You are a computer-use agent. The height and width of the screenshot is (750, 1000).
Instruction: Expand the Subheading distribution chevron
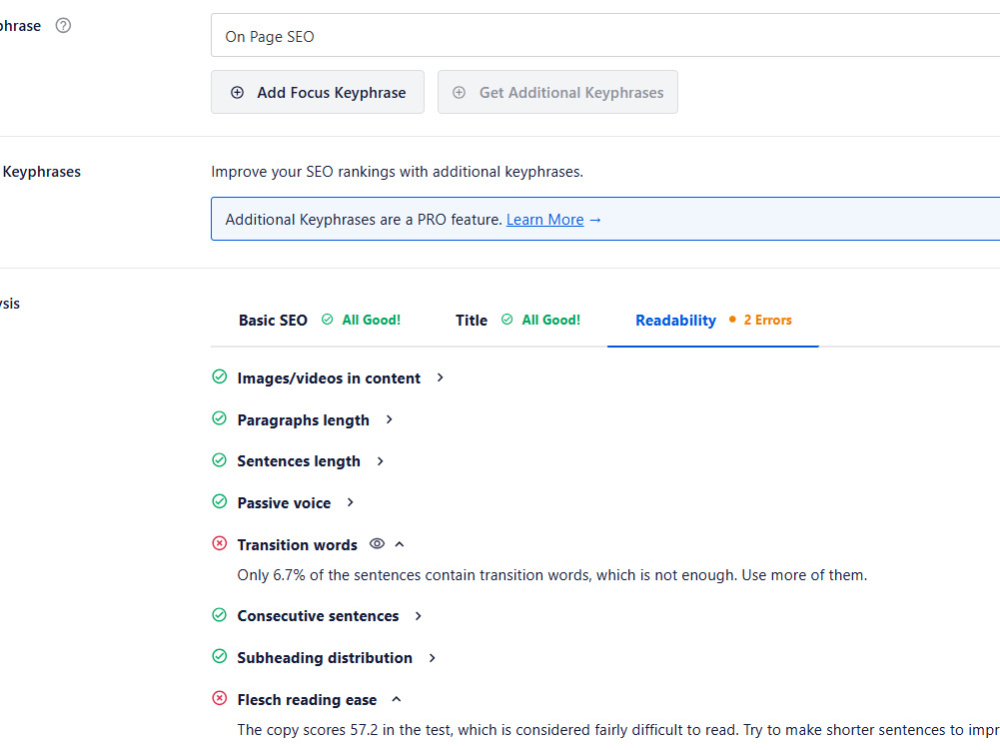click(432, 658)
